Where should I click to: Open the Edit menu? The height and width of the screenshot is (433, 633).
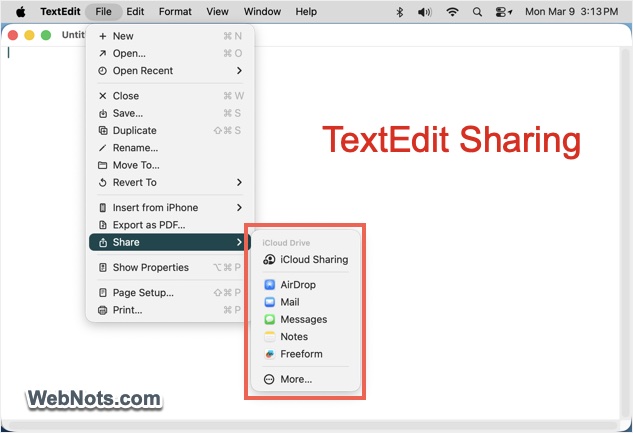[x=135, y=12]
